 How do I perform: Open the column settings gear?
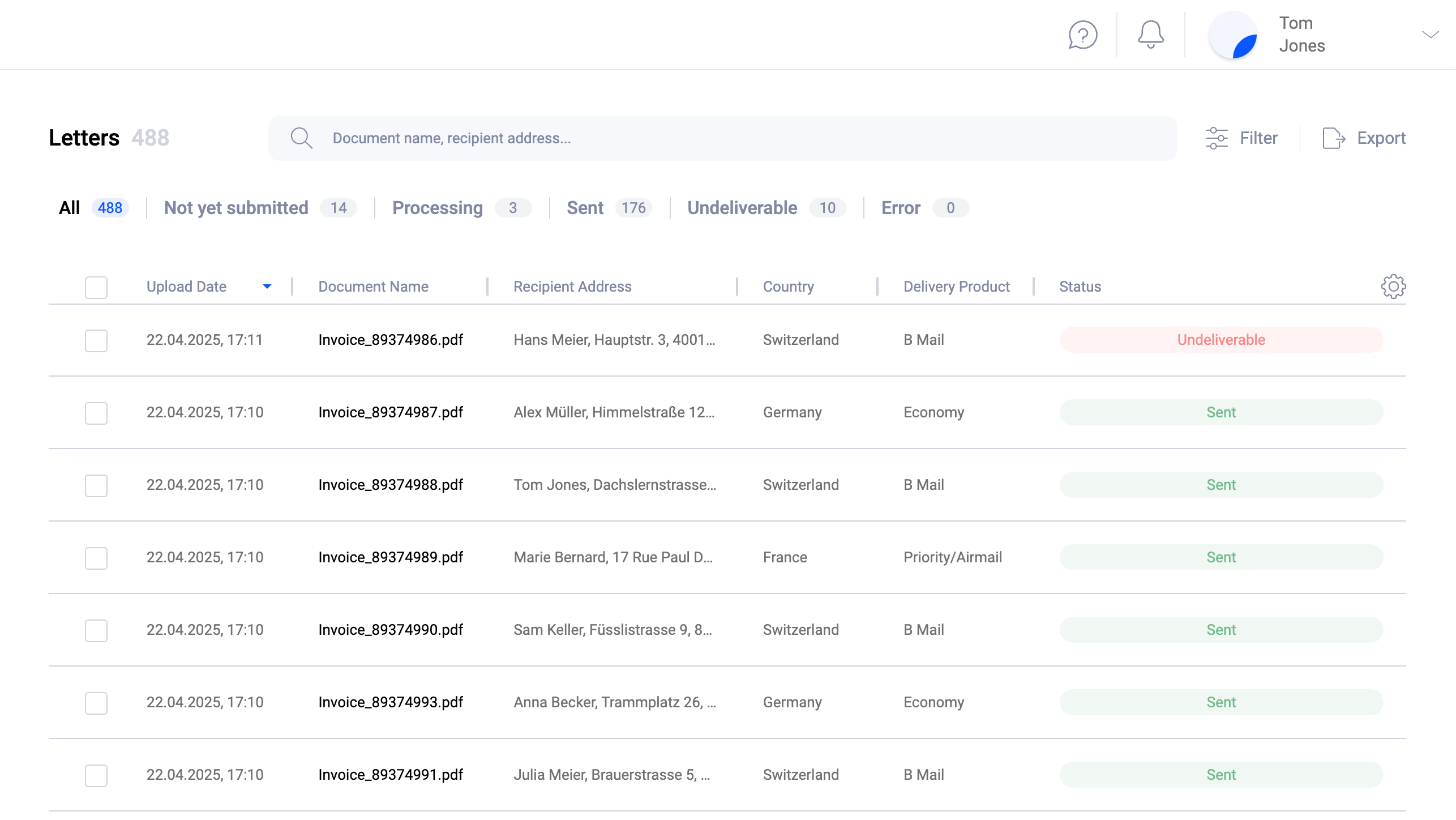[x=1392, y=287]
